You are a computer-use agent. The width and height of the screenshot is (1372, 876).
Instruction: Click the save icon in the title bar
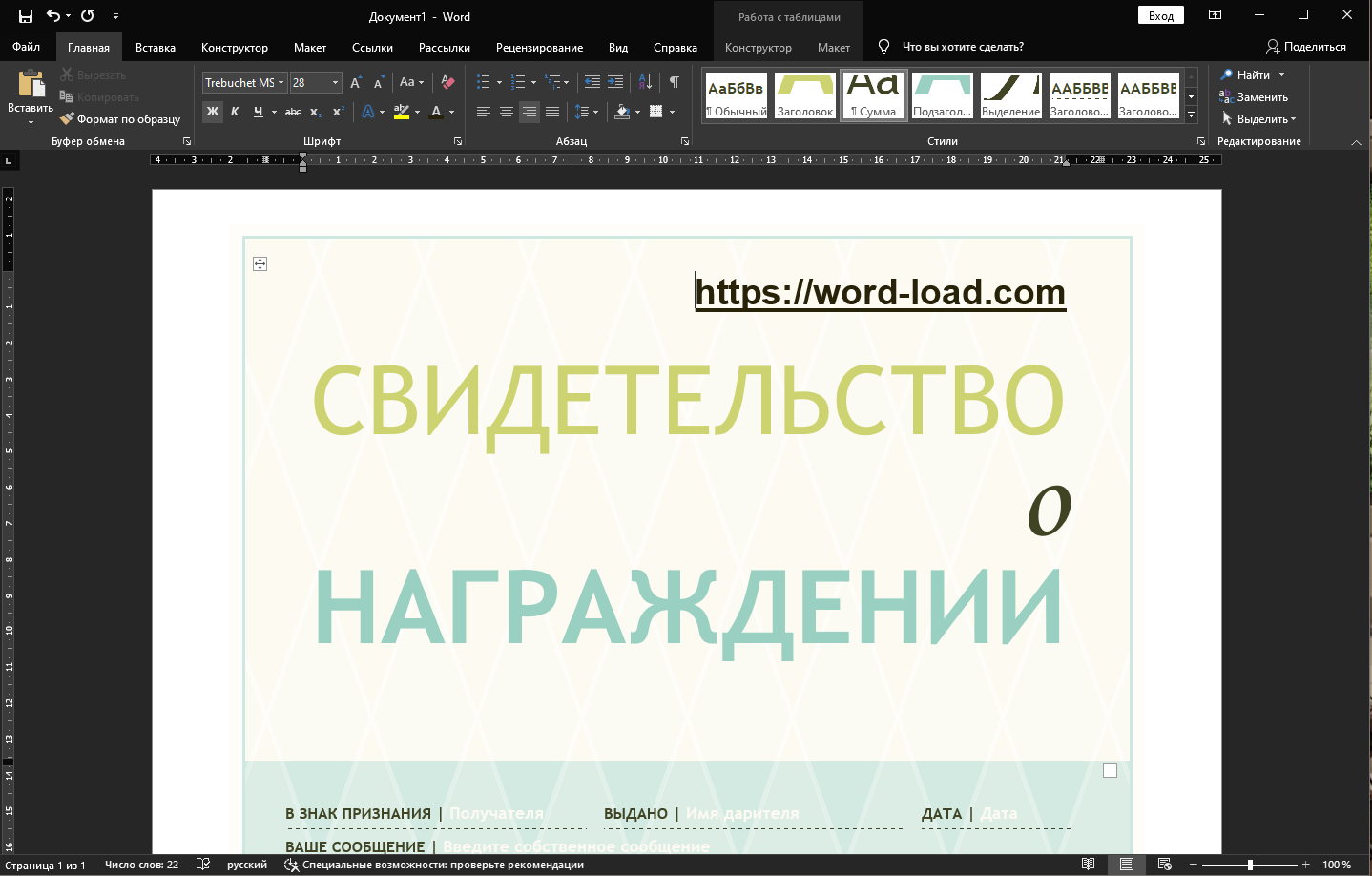[x=26, y=16]
